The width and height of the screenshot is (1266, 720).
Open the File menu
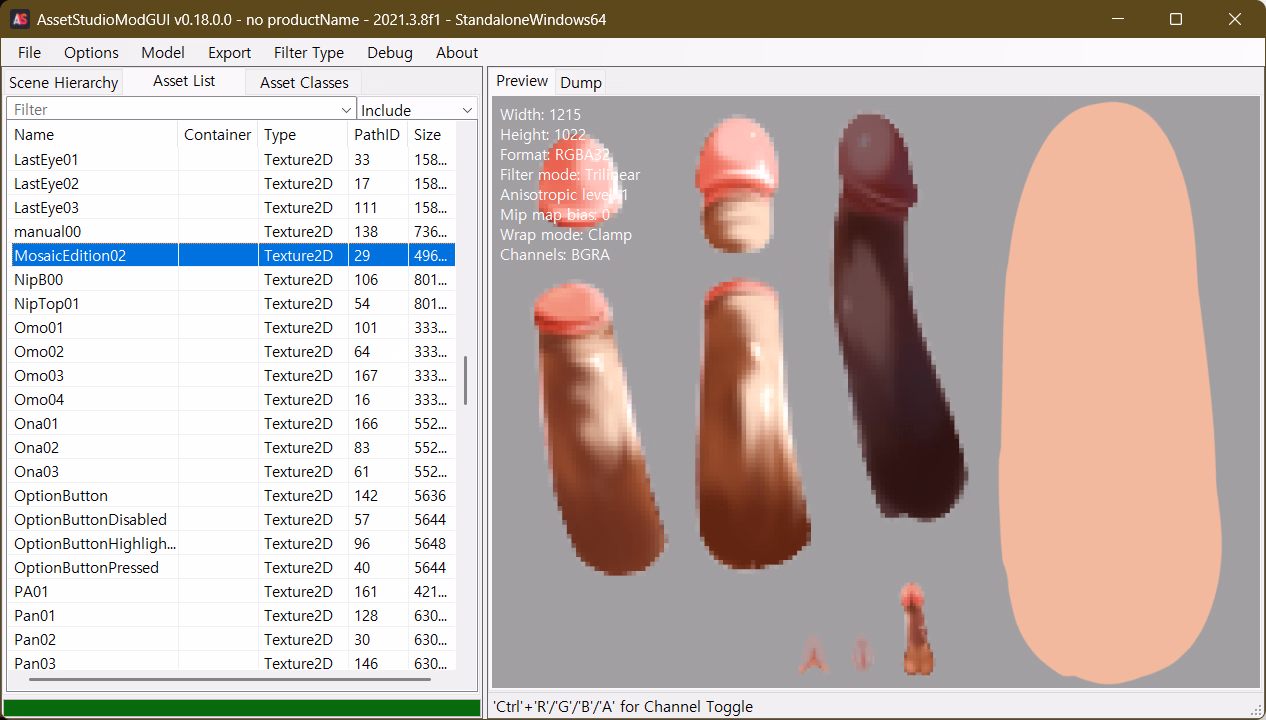[x=29, y=53]
